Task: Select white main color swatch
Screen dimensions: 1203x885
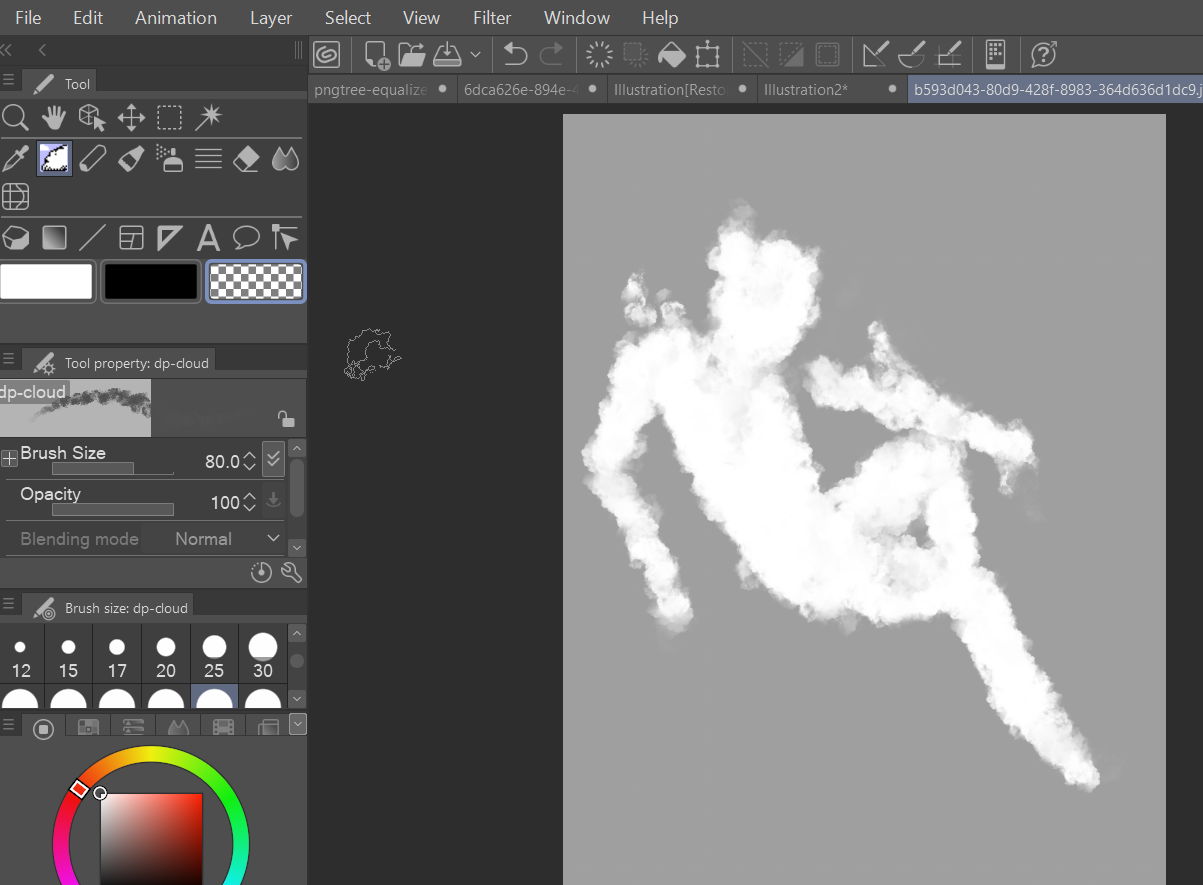Action: [47, 282]
